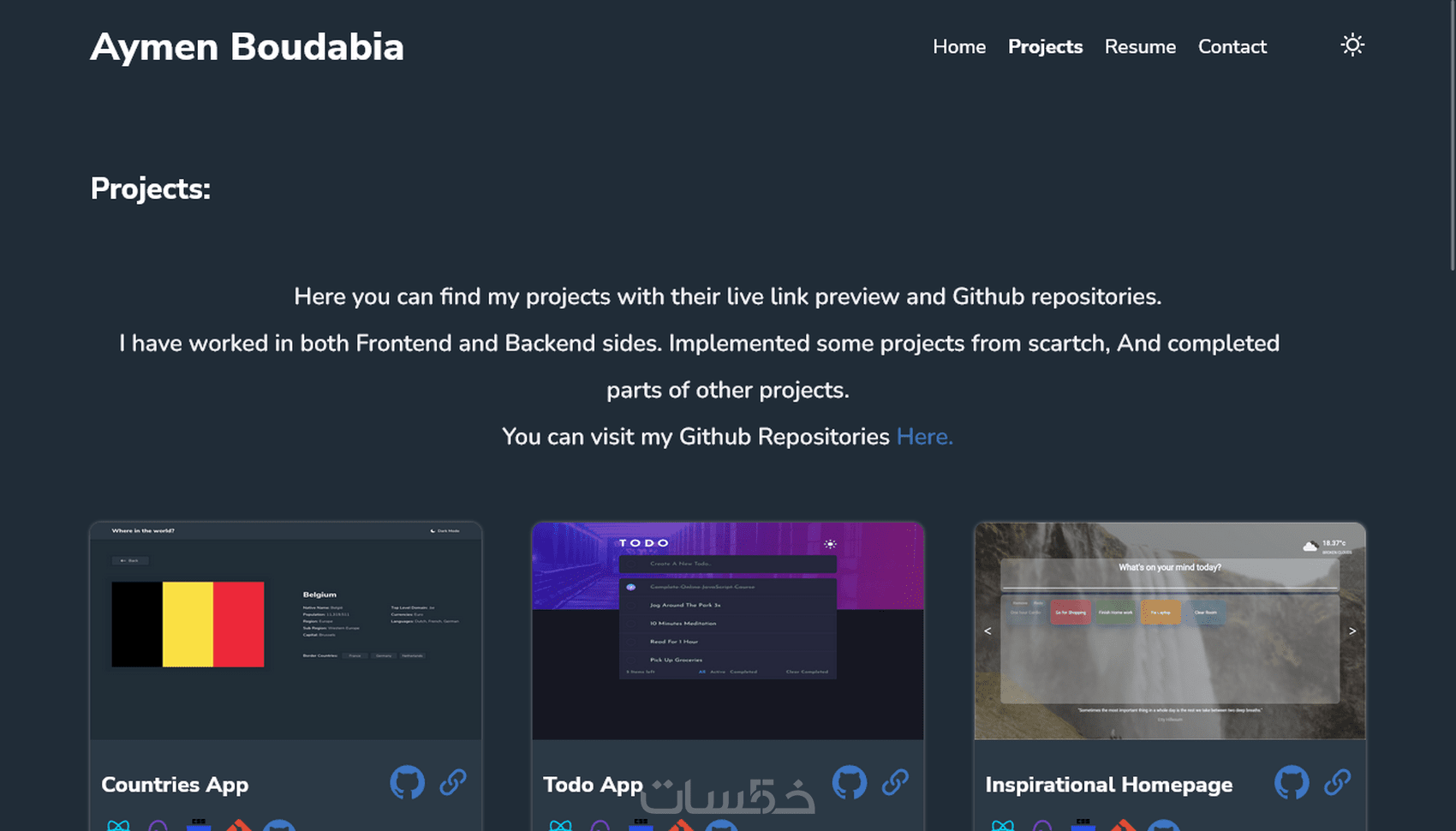This screenshot has height=831, width=1456.
Task: Open the Todo App GitHub repository icon
Action: coord(850,782)
